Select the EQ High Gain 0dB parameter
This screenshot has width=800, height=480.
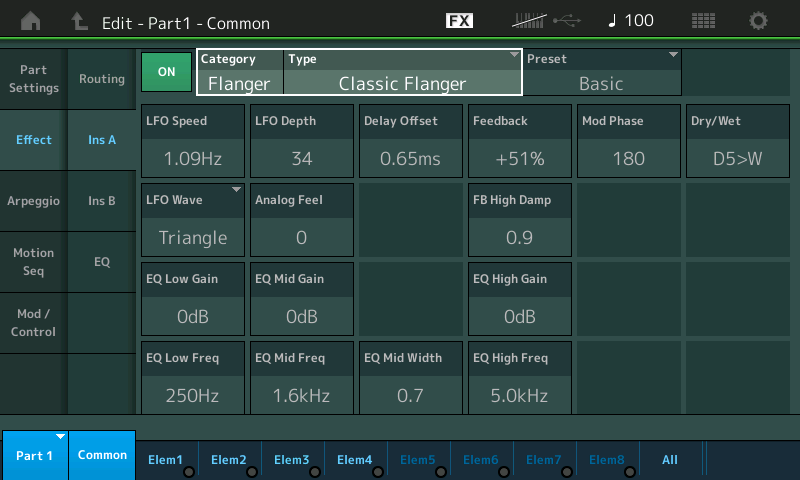(x=520, y=299)
